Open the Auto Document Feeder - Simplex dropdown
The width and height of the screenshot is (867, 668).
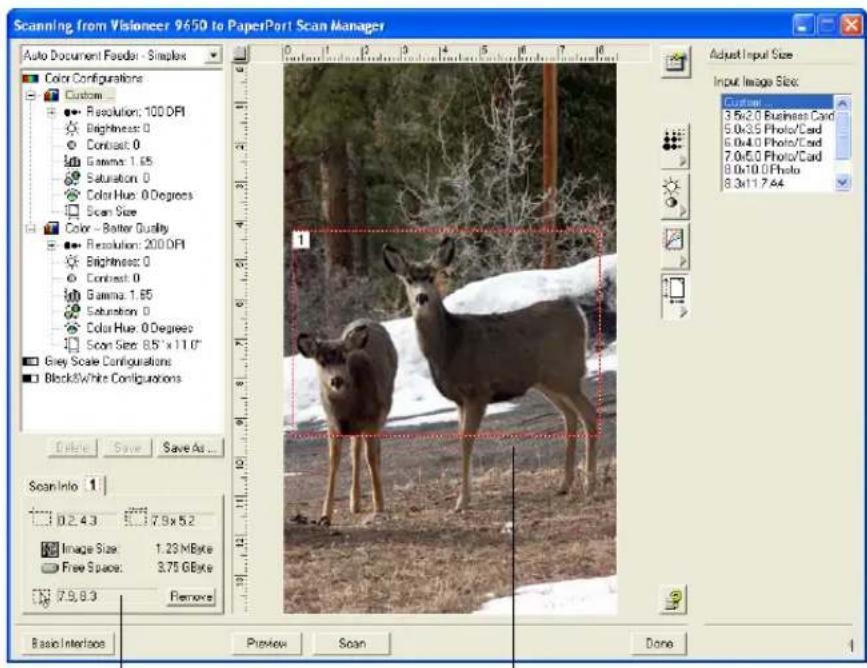pyautogui.click(x=213, y=55)
